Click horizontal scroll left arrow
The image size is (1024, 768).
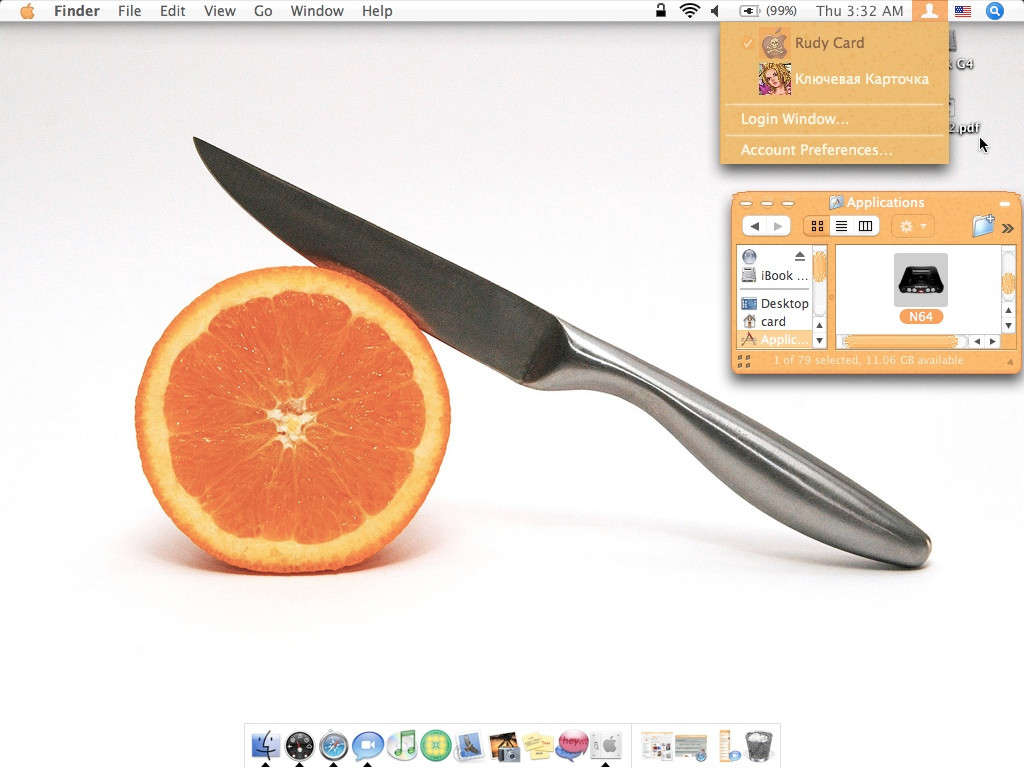(977, 341)
